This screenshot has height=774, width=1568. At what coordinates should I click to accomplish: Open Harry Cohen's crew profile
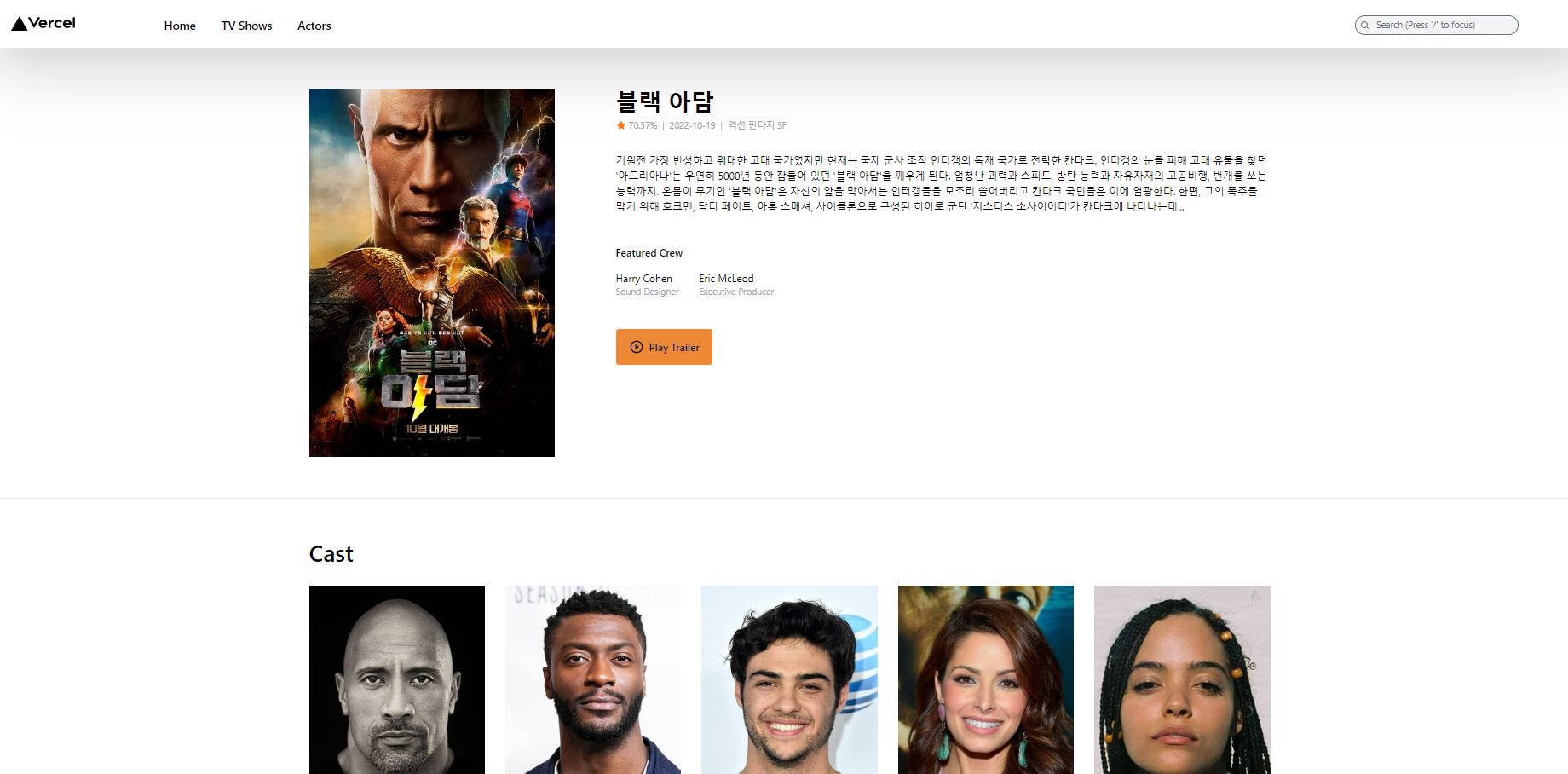click(643, 279)
